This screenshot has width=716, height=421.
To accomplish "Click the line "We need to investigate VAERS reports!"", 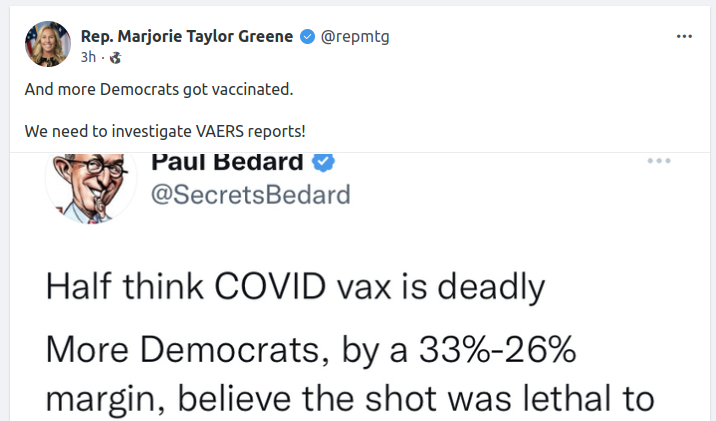I will (165, 130).
